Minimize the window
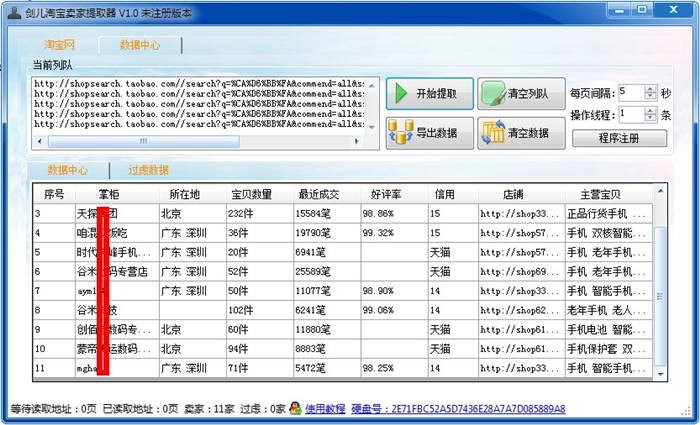Viewport: 700px width, 425px height. click(x=619, y=11)
